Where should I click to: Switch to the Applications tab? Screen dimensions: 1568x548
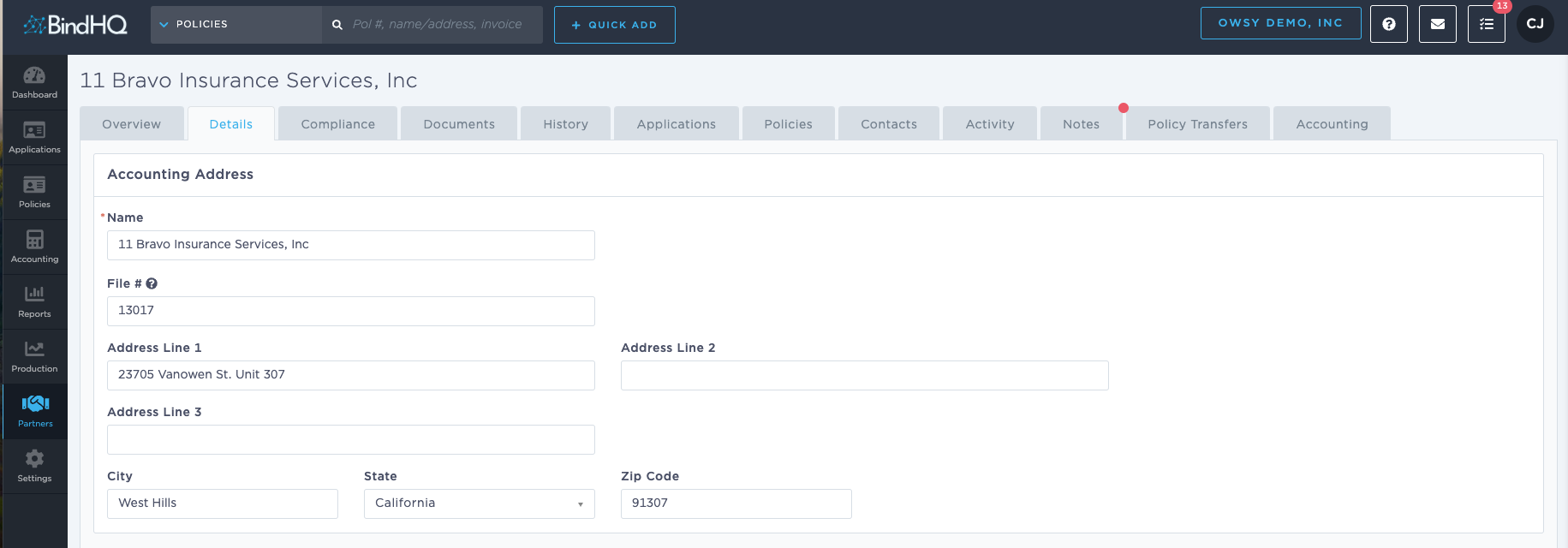(677, 123)
